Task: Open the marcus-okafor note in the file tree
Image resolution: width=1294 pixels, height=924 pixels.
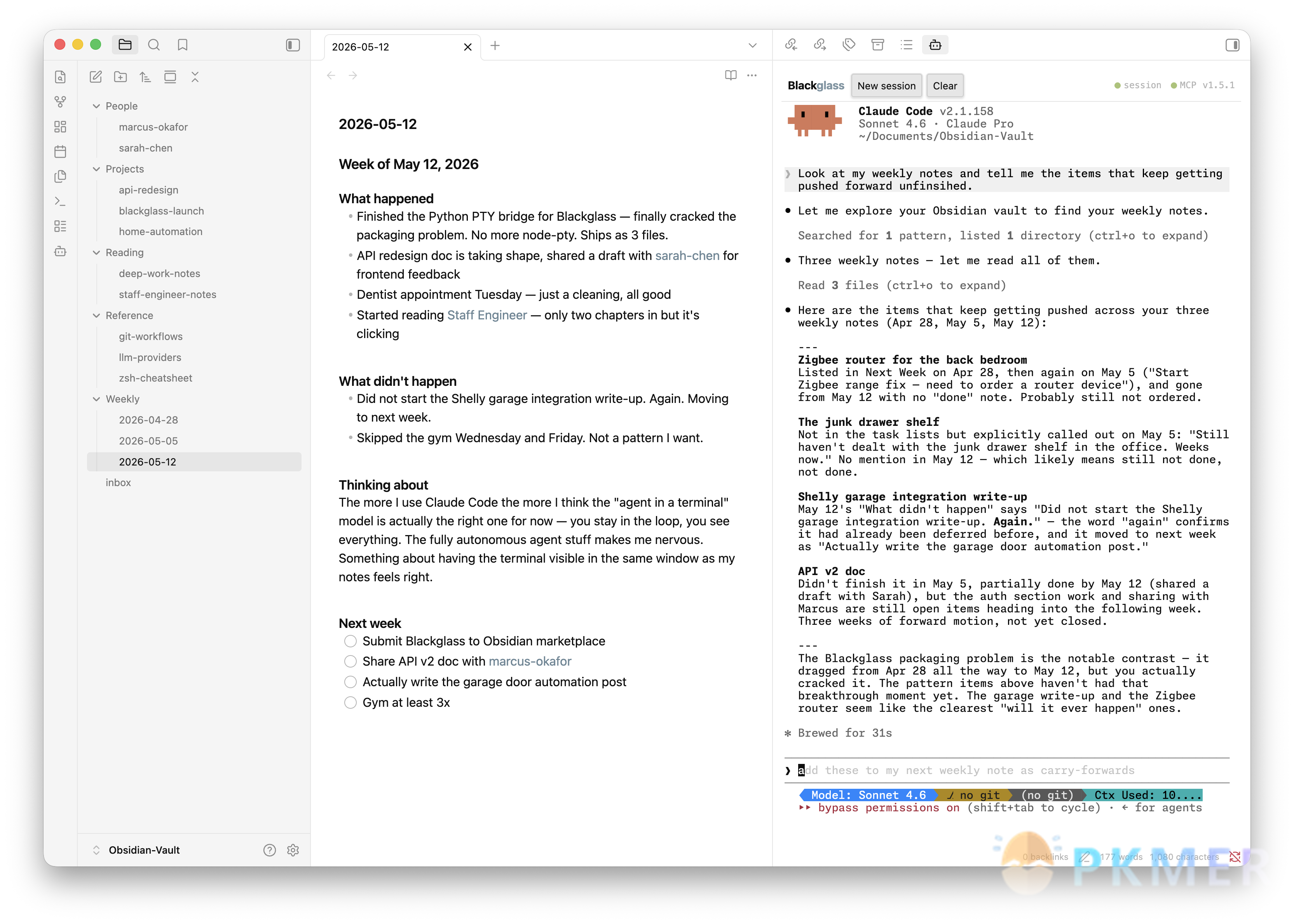Action: coord(153,127)
